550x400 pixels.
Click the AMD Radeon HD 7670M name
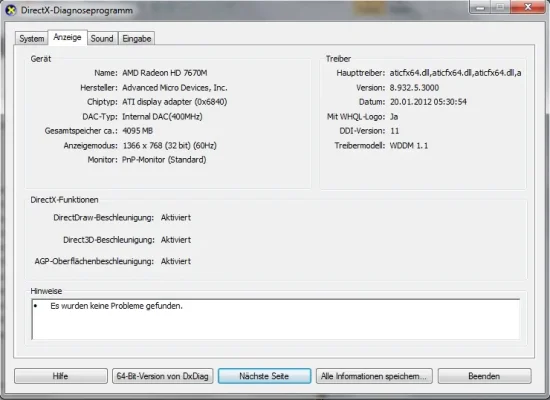tap(165, 73)
